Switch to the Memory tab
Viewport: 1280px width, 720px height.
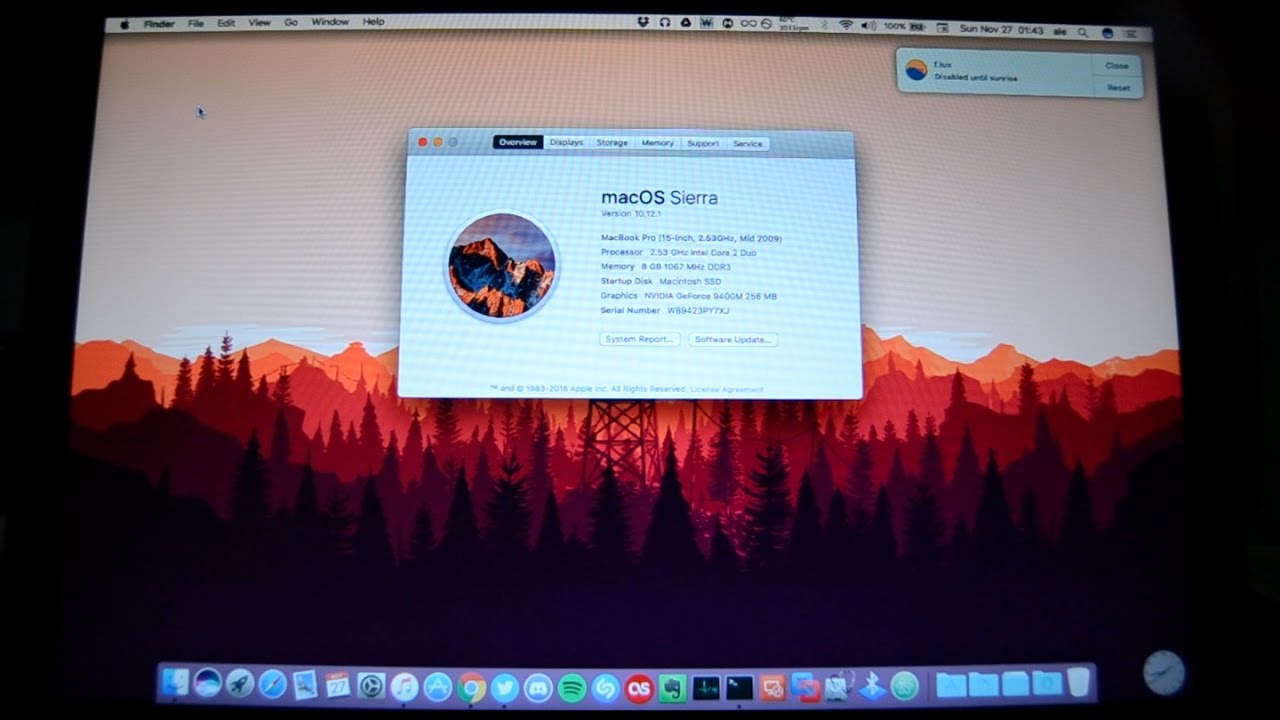657,143
